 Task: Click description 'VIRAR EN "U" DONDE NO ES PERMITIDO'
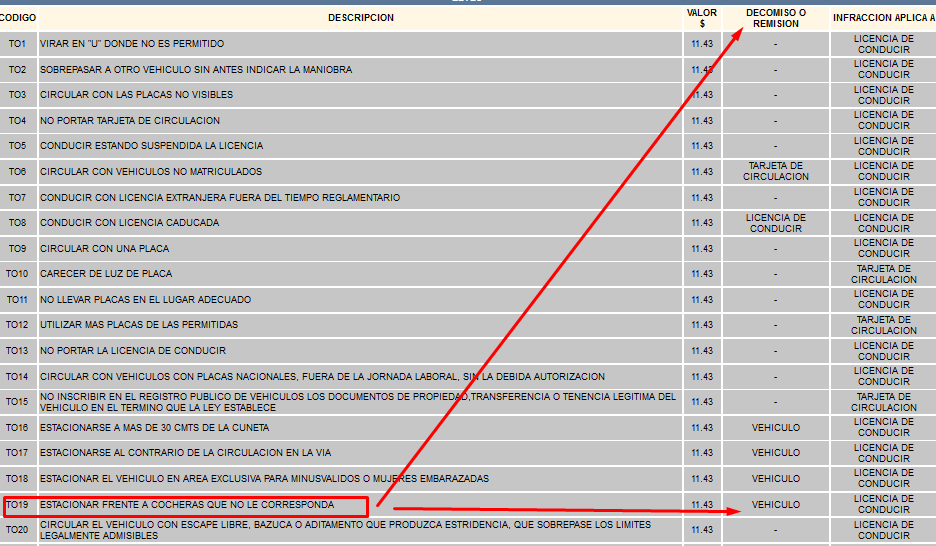click(x=132, y=44)
